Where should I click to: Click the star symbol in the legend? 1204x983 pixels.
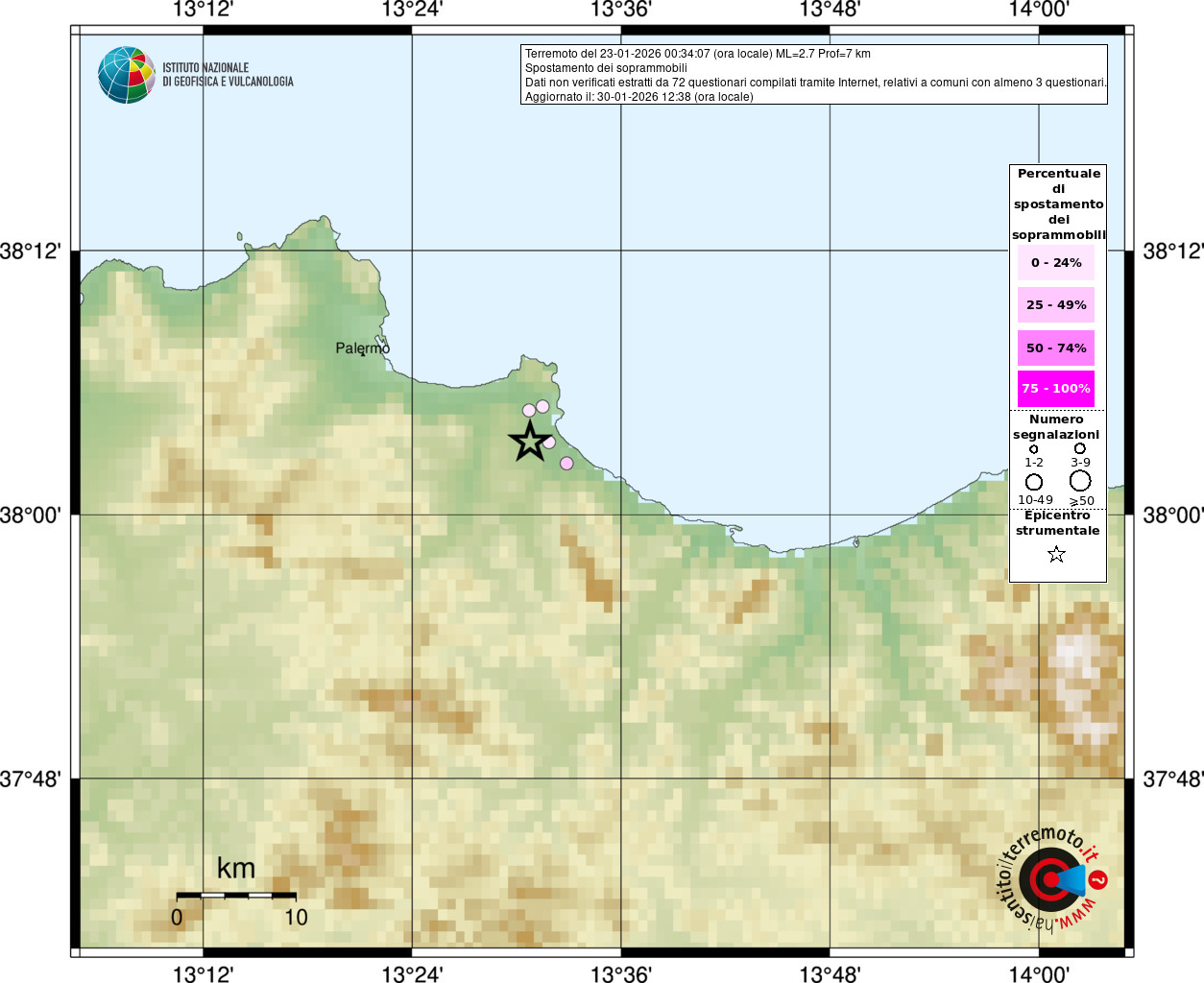[1056, 554]
